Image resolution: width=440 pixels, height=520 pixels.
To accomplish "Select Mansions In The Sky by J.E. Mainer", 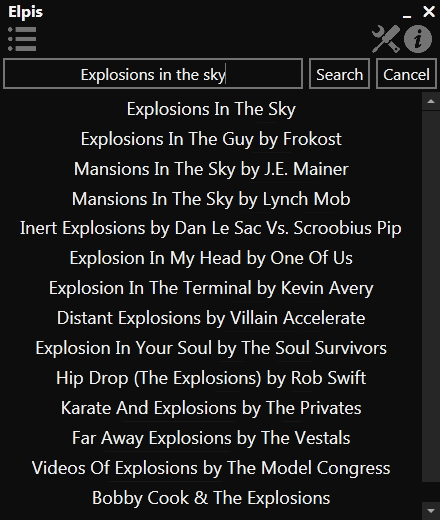I will [211, 169].
